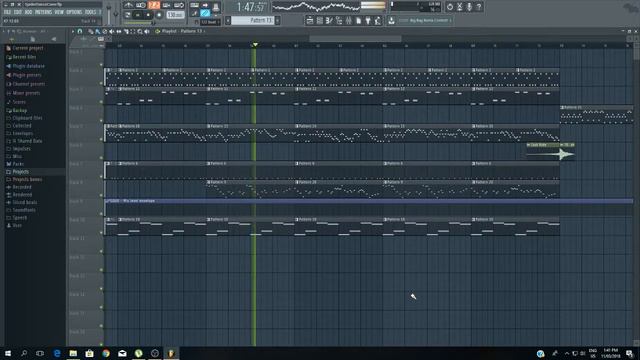The width and height of the screenshot is (640, 360).
Task: Adjust the master volume slider
Action: (x=109, y=14)
